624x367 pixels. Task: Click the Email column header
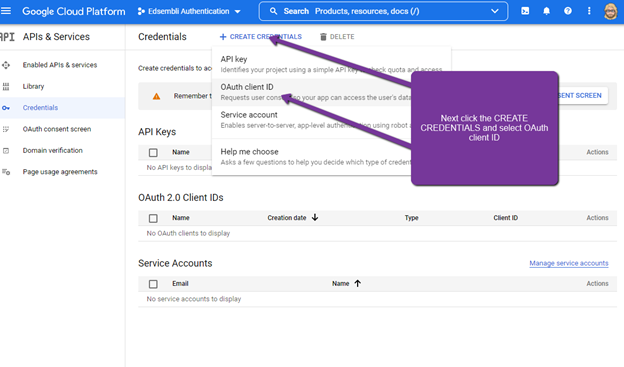click(x=180, y=283)
